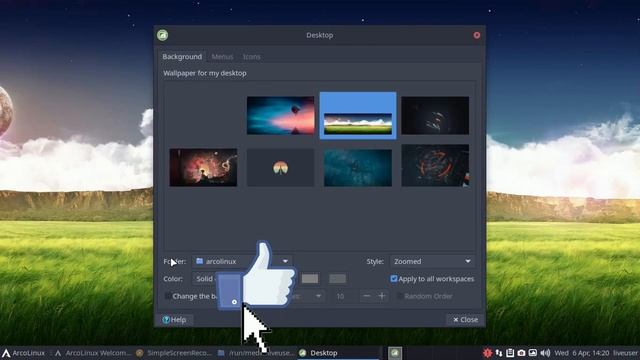Increase interval with the plus button
Screen dimensions: 640x360
(382, 296)
